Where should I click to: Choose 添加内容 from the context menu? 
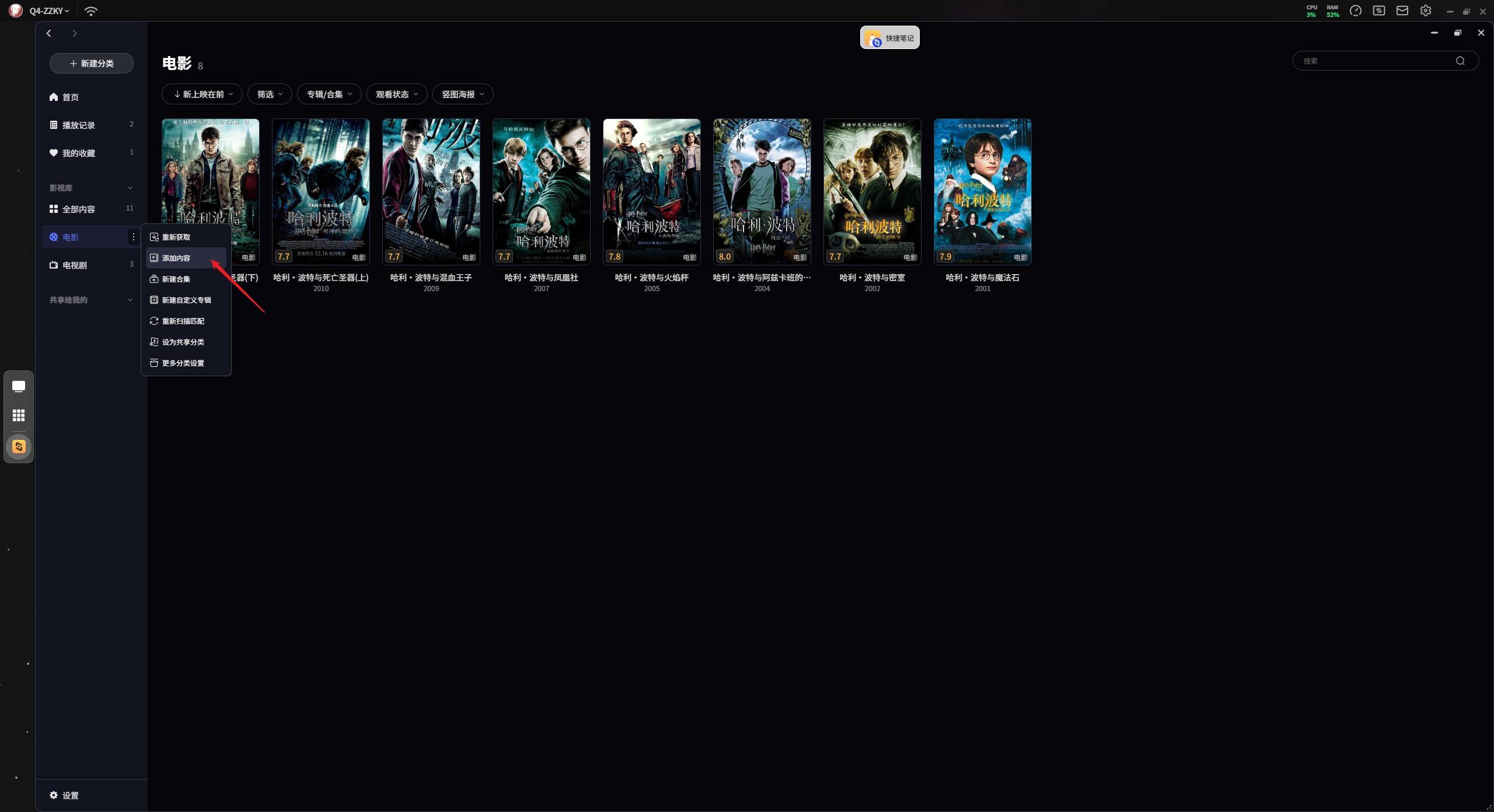186,258
